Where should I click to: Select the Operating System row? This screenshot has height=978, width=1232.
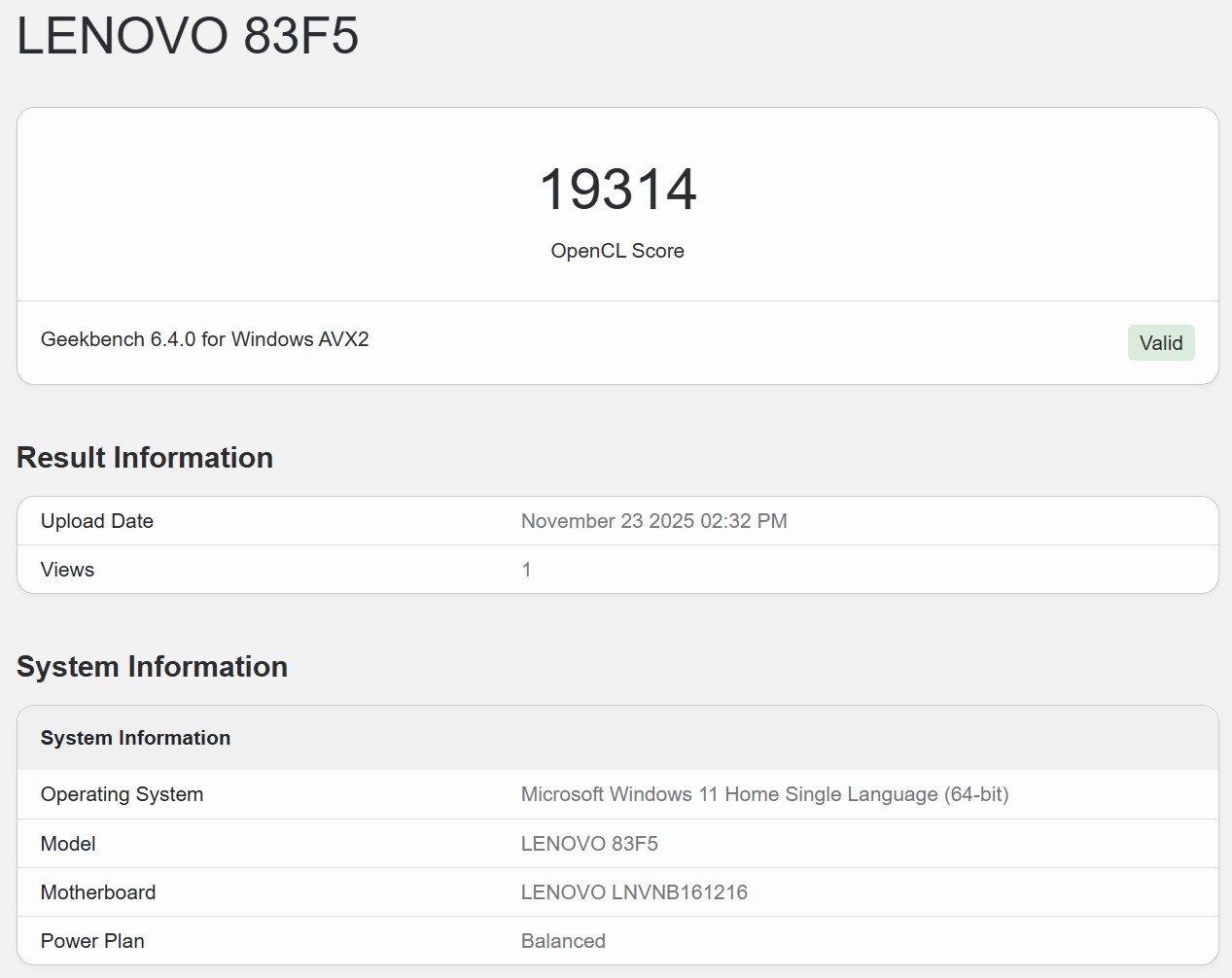[122, 793]
